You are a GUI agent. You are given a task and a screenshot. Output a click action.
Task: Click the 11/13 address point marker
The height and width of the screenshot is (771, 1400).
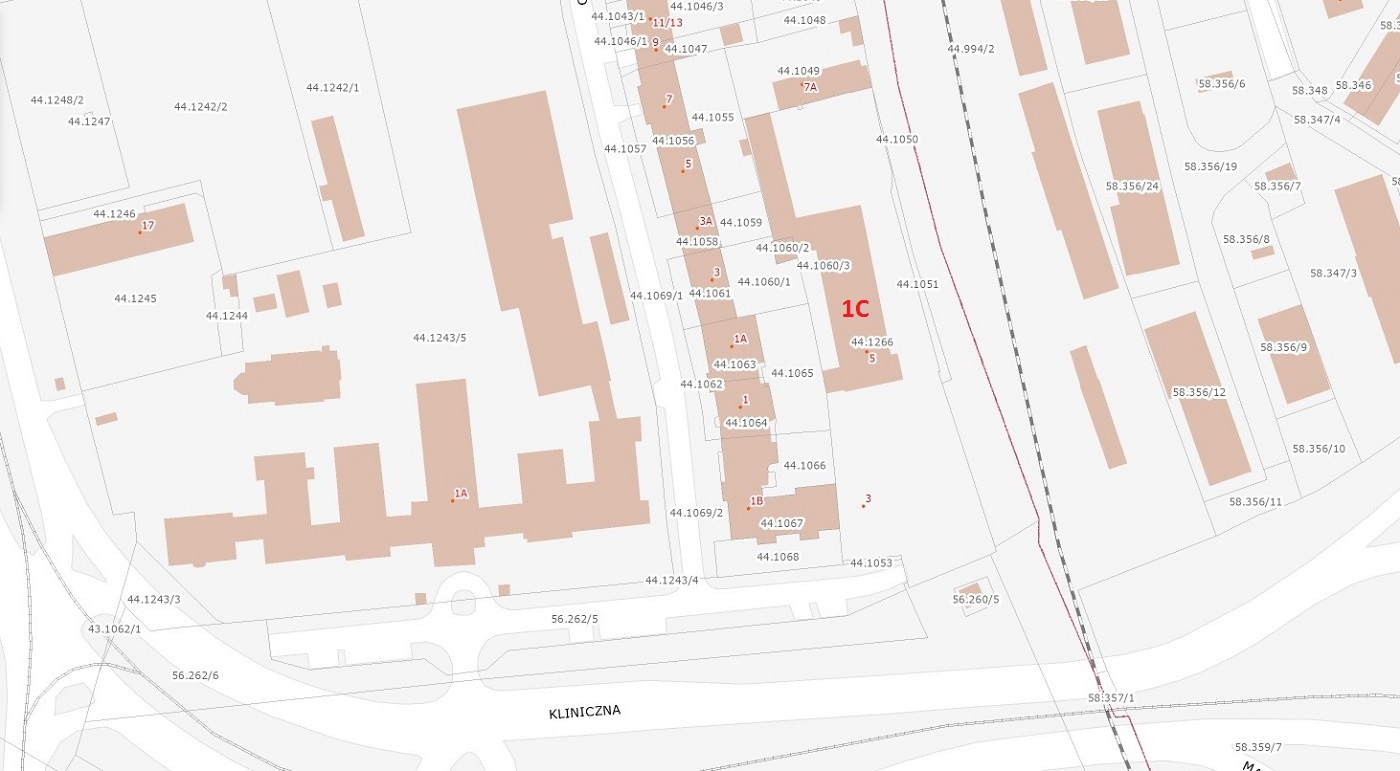click(650, 19)
